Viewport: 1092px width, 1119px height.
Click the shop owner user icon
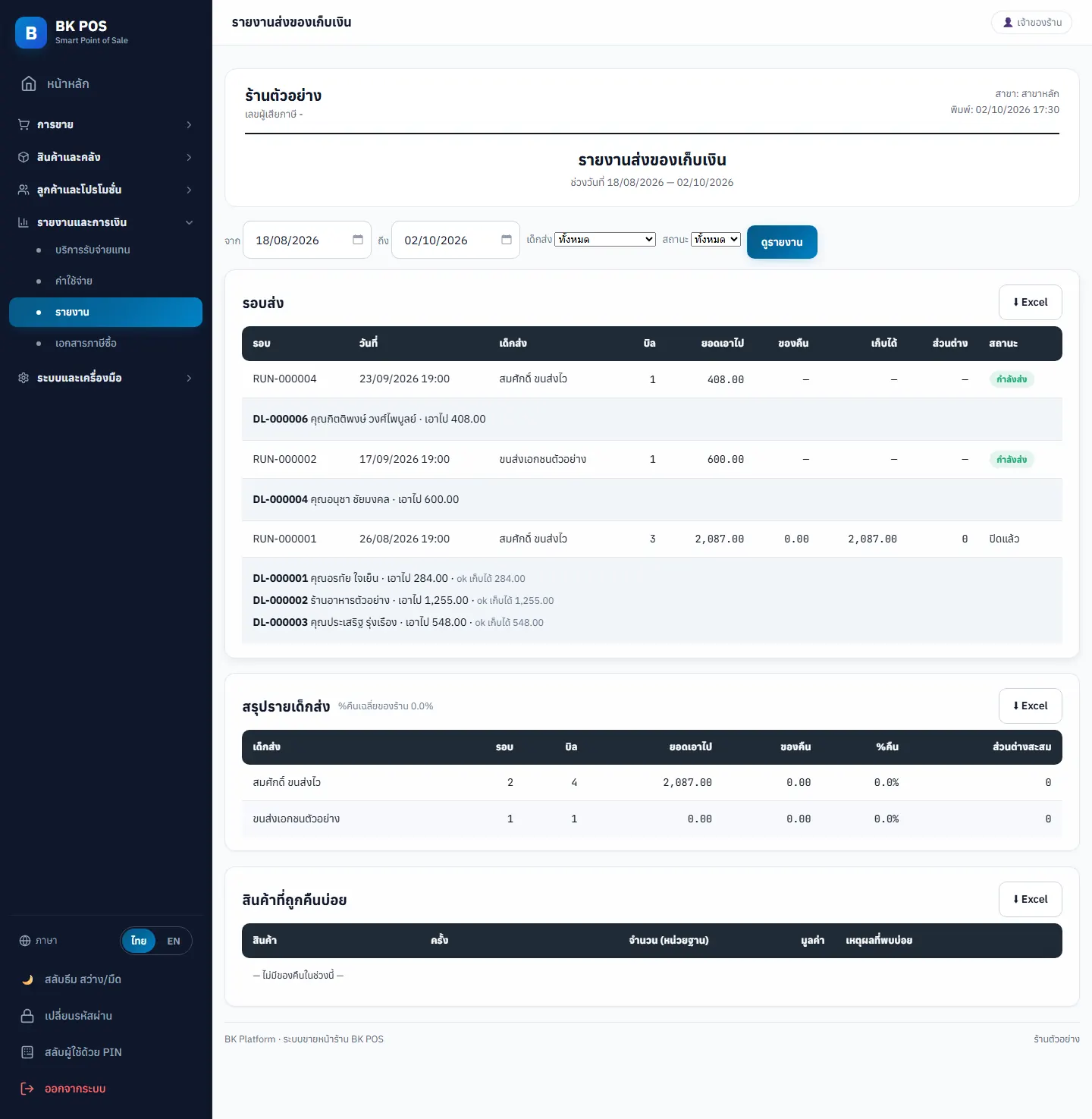point(1008,23)
